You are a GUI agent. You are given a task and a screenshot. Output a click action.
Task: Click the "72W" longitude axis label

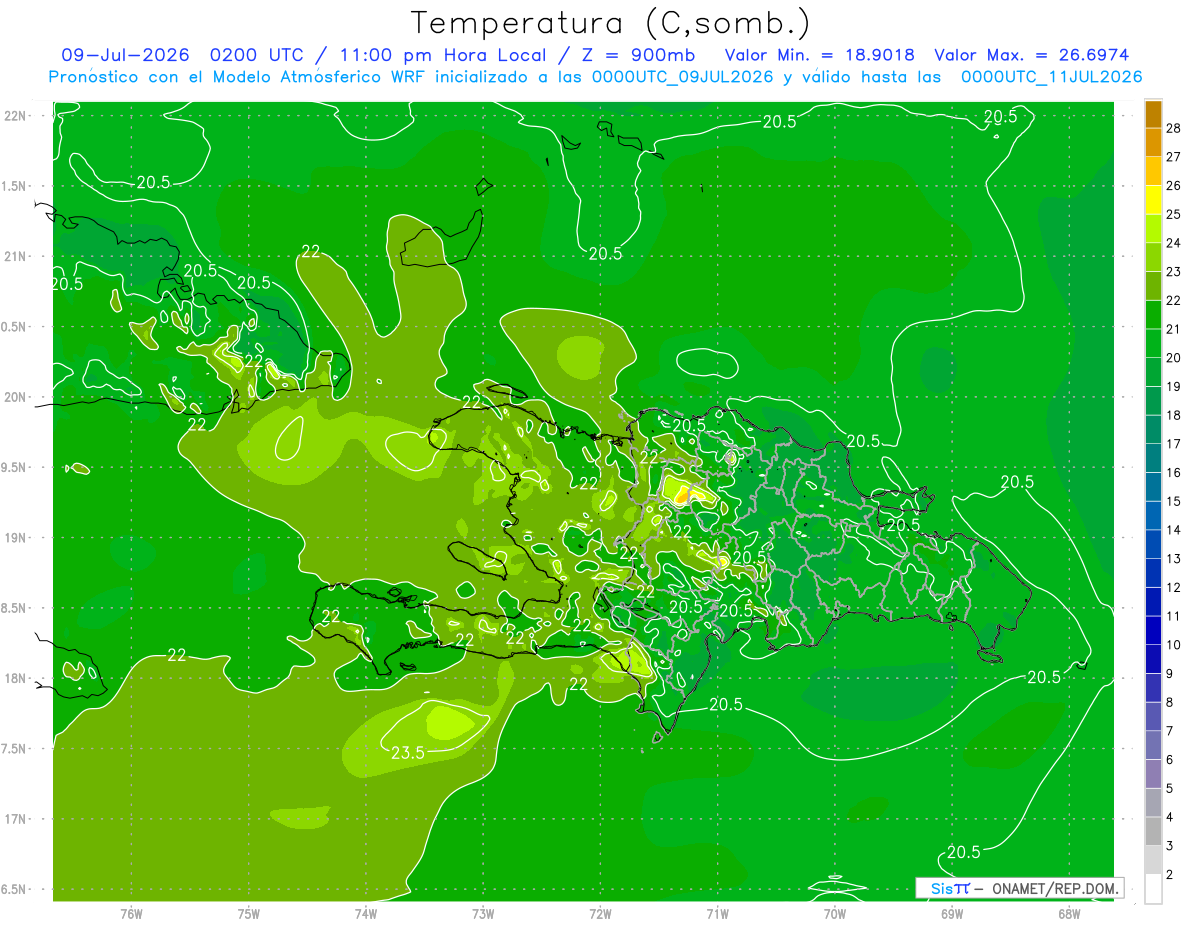coord(600,914)
